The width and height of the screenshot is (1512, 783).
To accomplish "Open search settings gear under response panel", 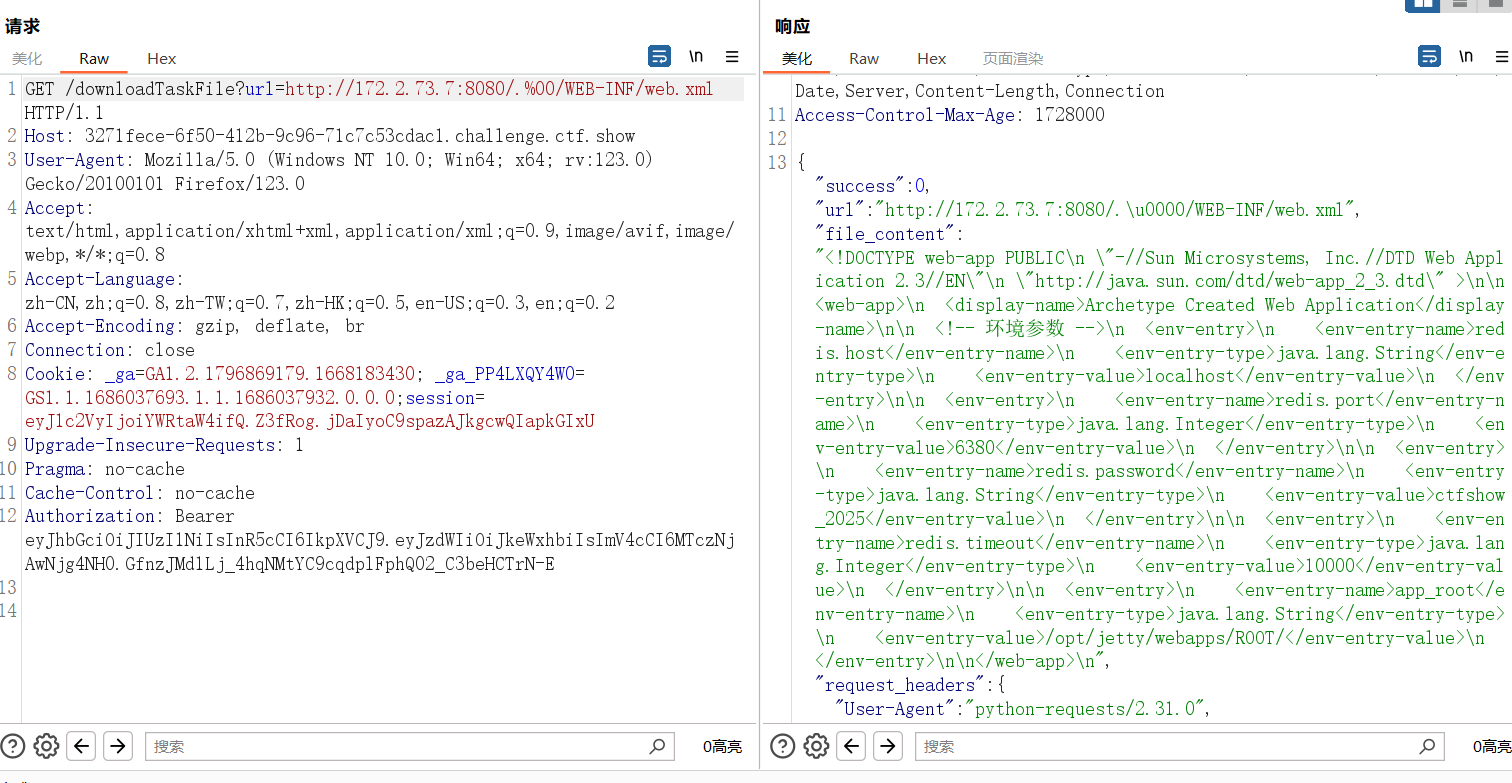I will 817,746.
